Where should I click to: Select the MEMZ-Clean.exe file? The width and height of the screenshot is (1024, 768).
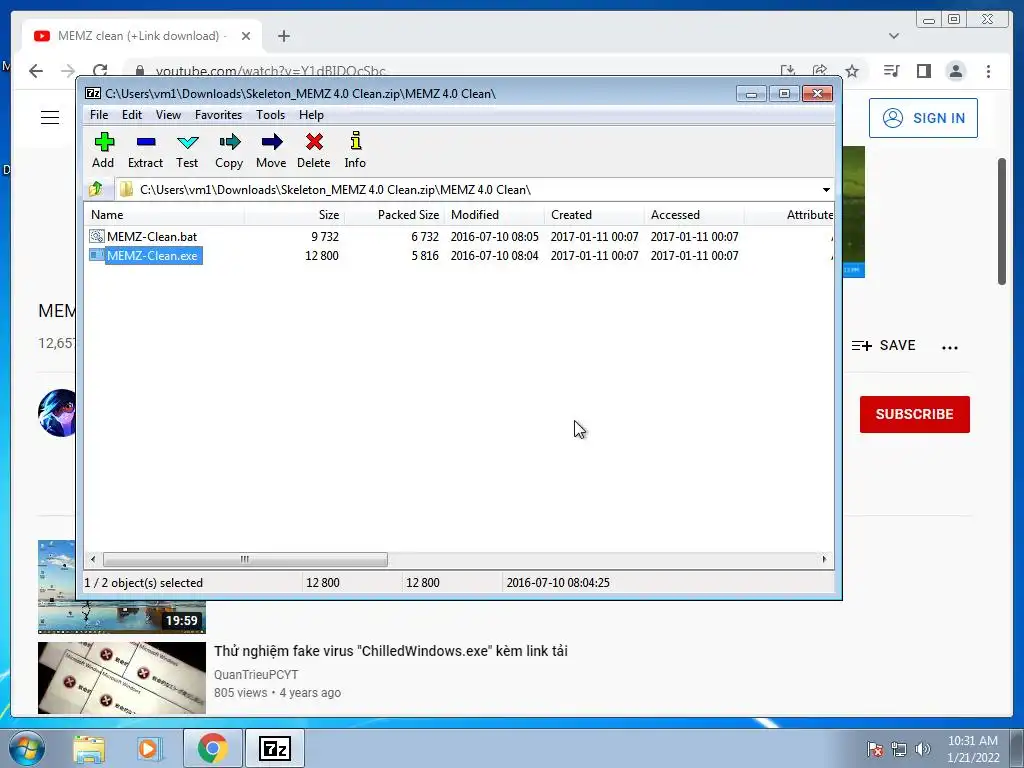pyautogui.click(x=152, y=255)
